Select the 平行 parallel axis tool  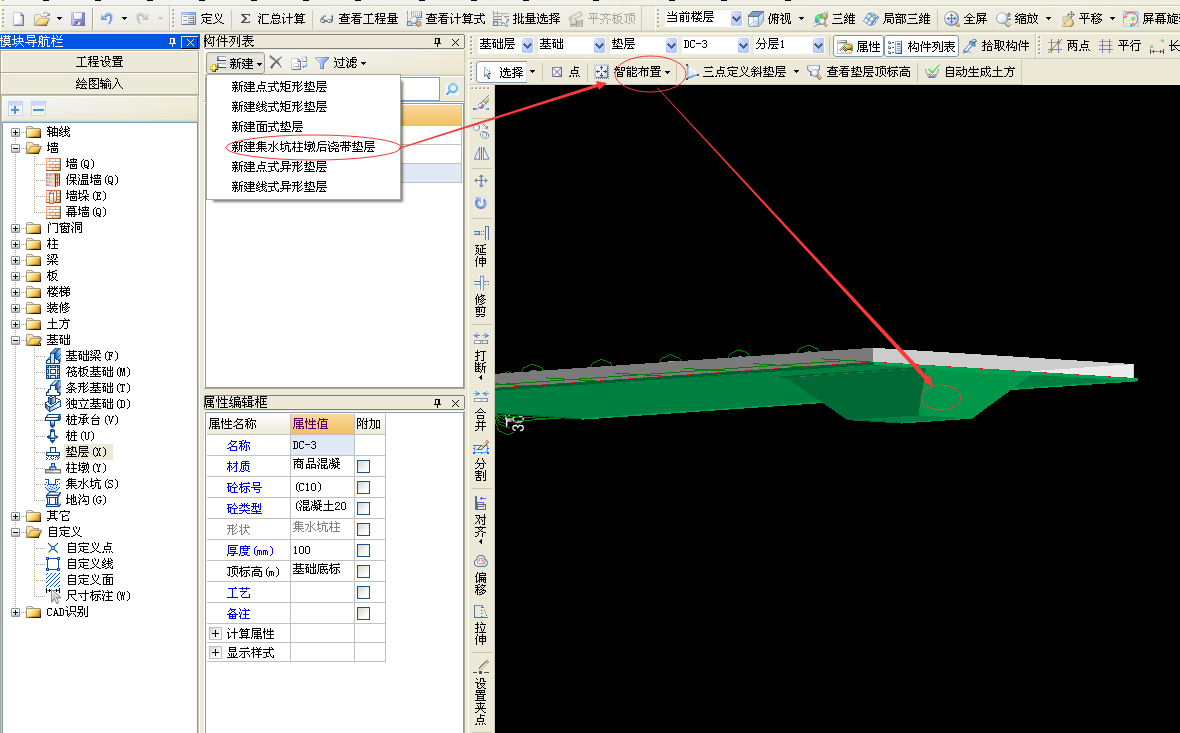click(1120, 46)
